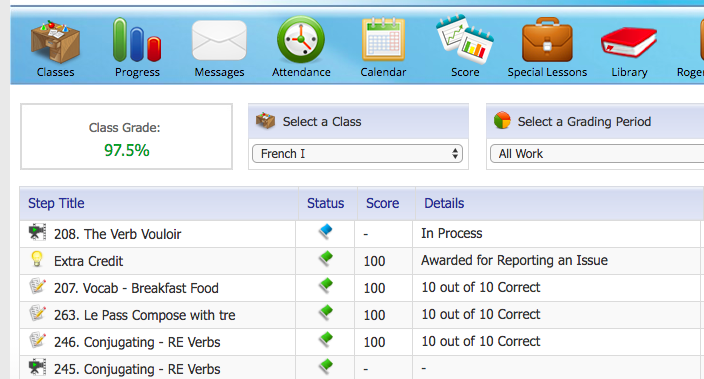Image resolution: width=704 pixels, height=379 pixels.
Task: Open the French I class dropdown
Action: pyautogui.click(x=357, y=154)
